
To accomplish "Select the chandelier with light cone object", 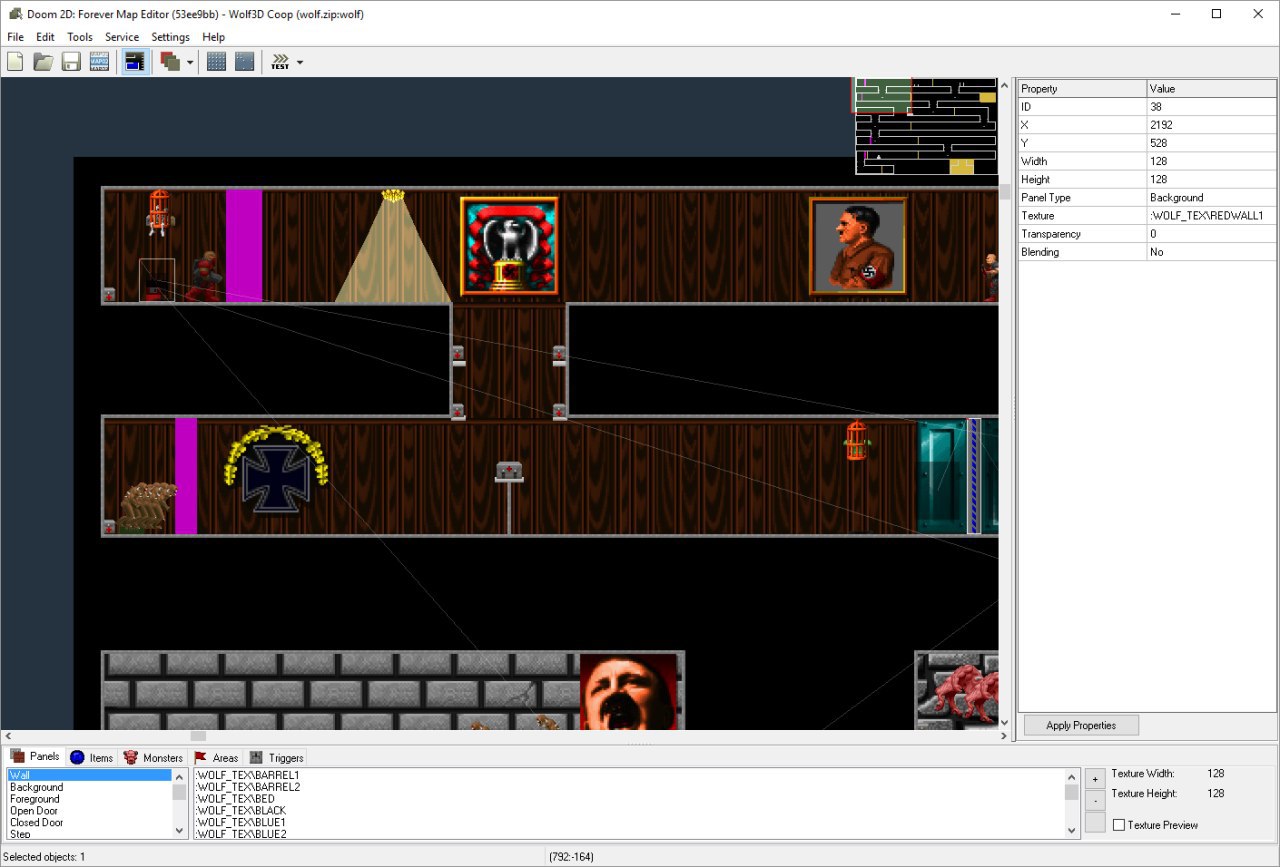I will pos(392,245).
